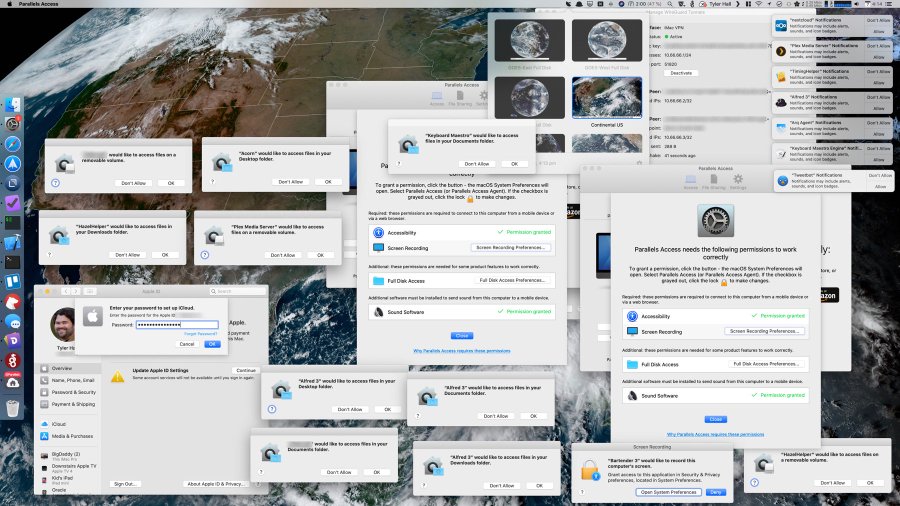
Task: Click Forgot Password link in iCloud dialog
Action: tap(200, 333)
